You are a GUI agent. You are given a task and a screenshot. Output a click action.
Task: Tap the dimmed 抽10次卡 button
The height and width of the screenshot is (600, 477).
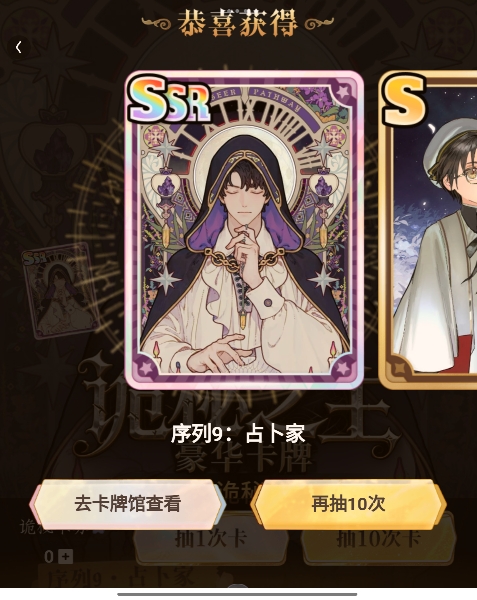coord(379,539)
